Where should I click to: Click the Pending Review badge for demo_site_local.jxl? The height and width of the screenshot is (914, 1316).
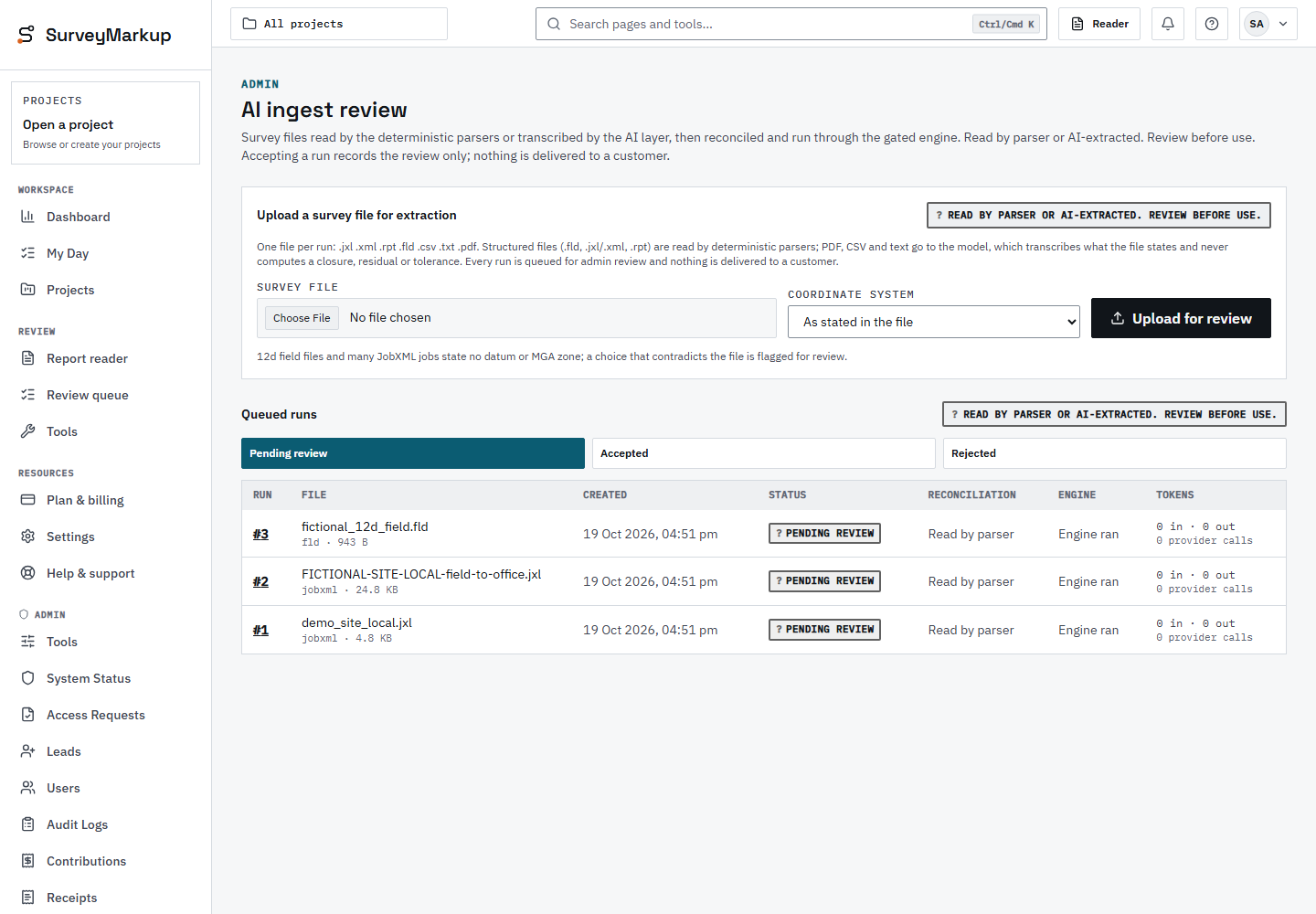[824, 630]
